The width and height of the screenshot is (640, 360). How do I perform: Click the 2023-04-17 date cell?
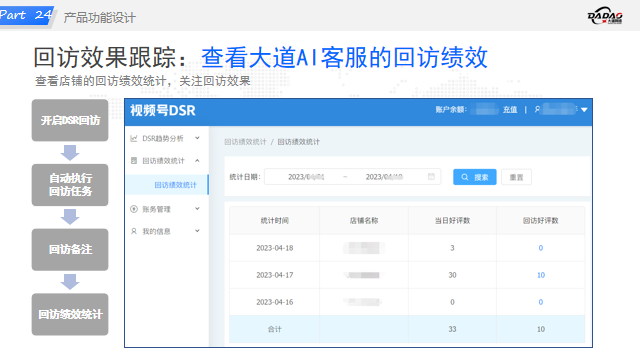275,275
